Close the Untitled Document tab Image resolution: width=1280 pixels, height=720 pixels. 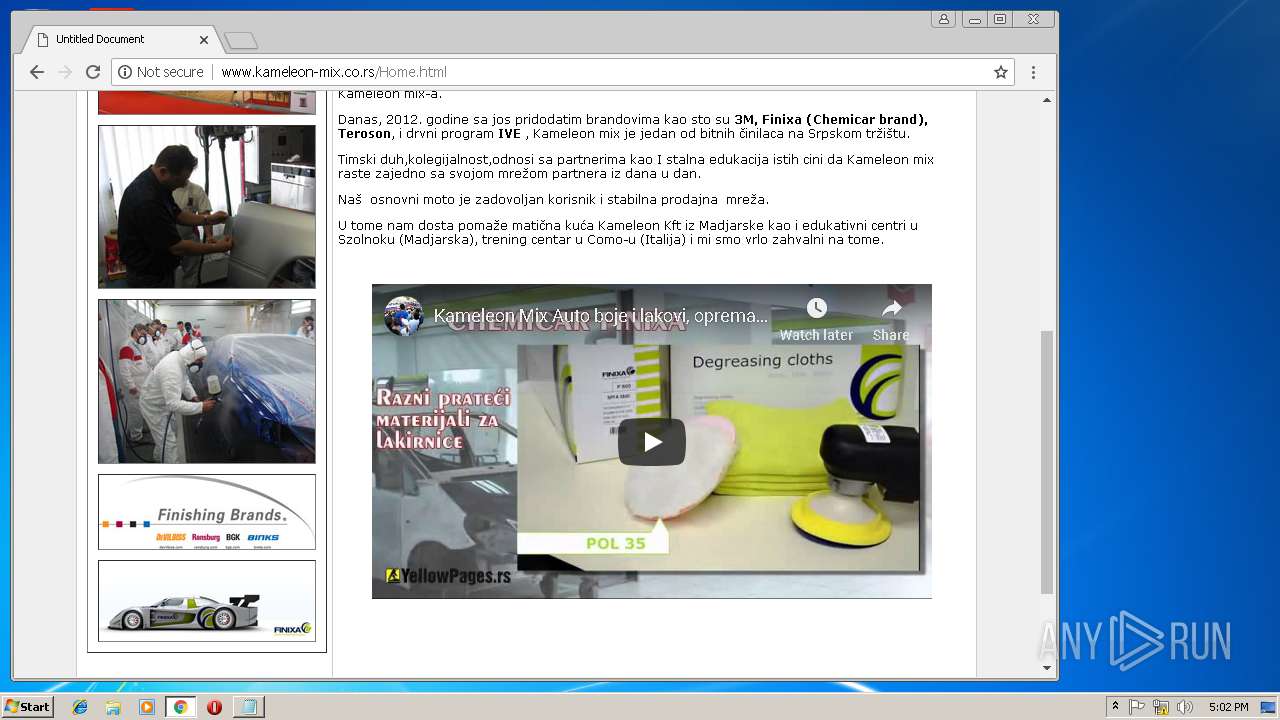coord(204,40)
